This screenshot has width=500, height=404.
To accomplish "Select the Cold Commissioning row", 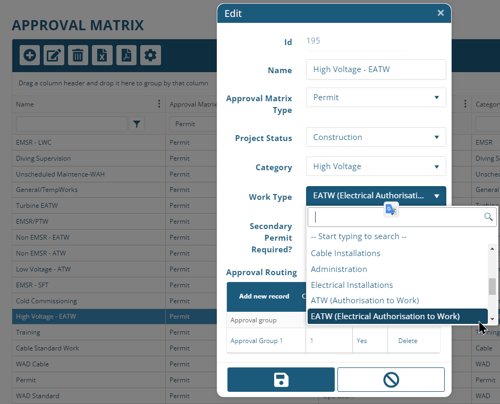I will (x=114, y=301).
